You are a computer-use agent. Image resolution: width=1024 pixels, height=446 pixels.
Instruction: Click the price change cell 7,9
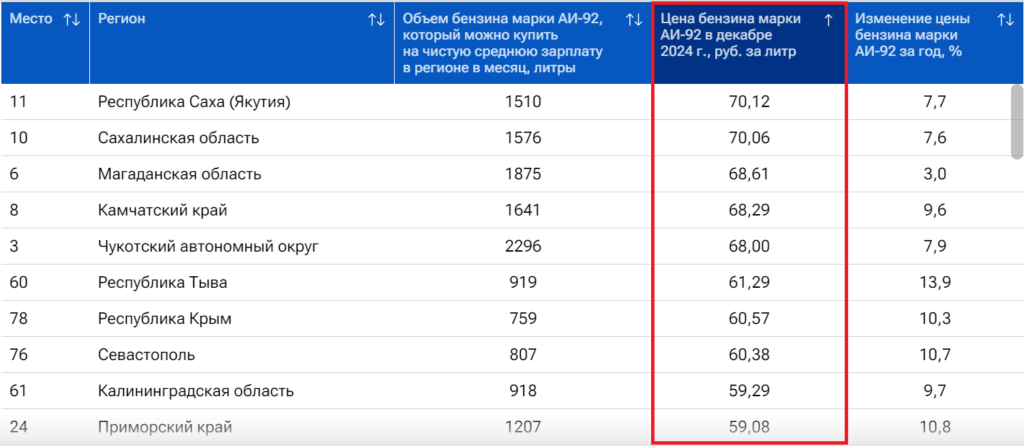(x=935, y=246)
